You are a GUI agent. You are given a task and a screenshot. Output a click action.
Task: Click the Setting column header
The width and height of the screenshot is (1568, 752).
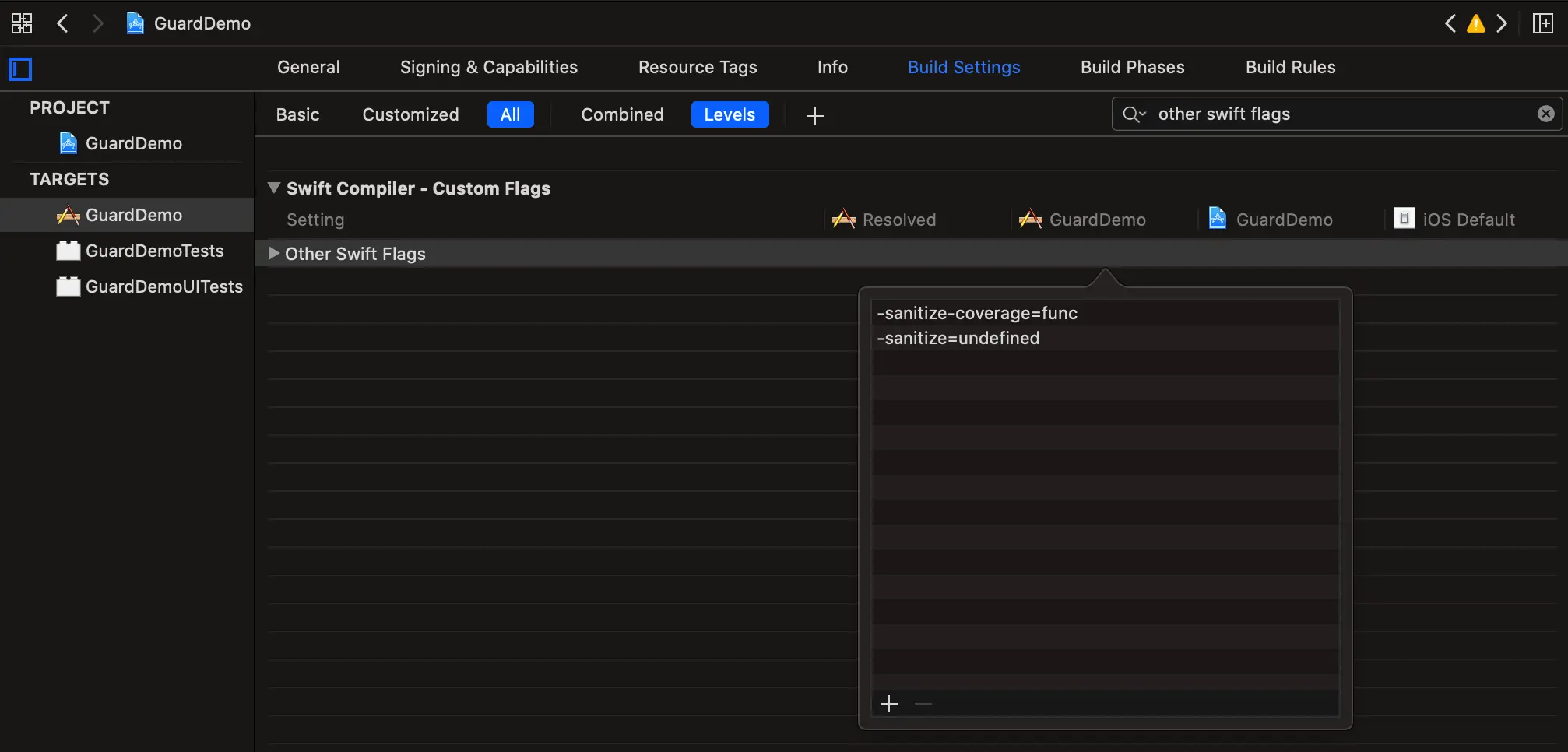point(315,220)
